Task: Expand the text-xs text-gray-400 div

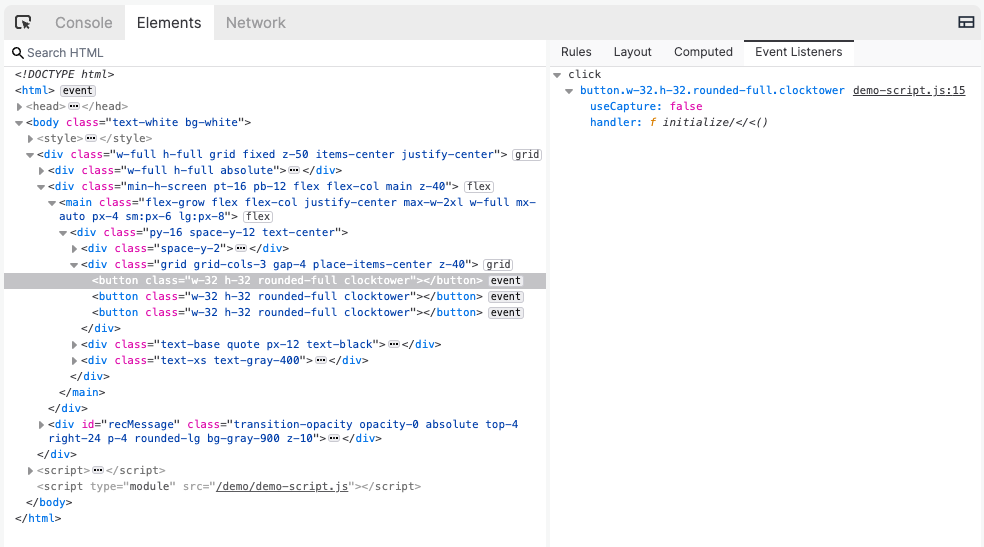Action: coord(74,361)
